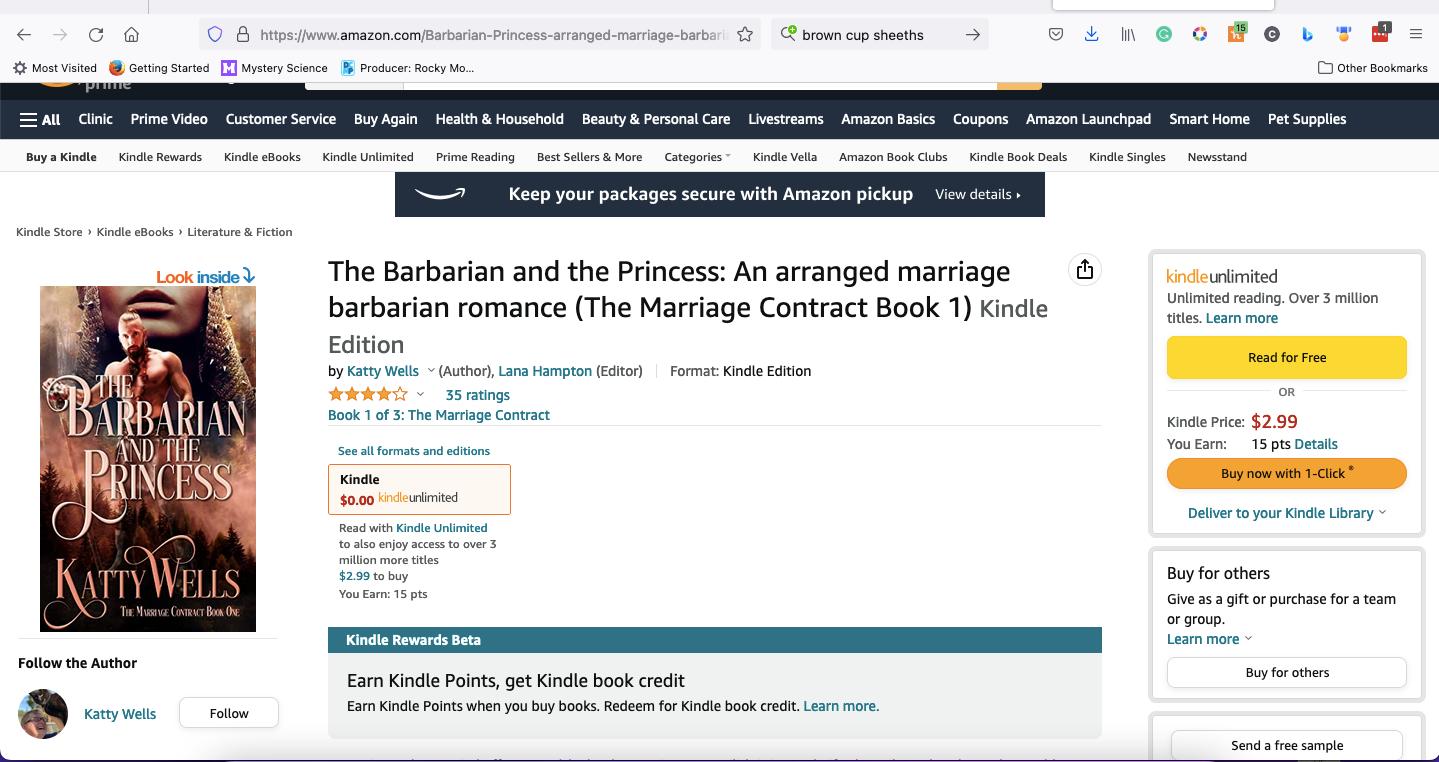Follow the author Katty Wells
The height and width of the screenshot is (762, 1439).
pos(229,713)
